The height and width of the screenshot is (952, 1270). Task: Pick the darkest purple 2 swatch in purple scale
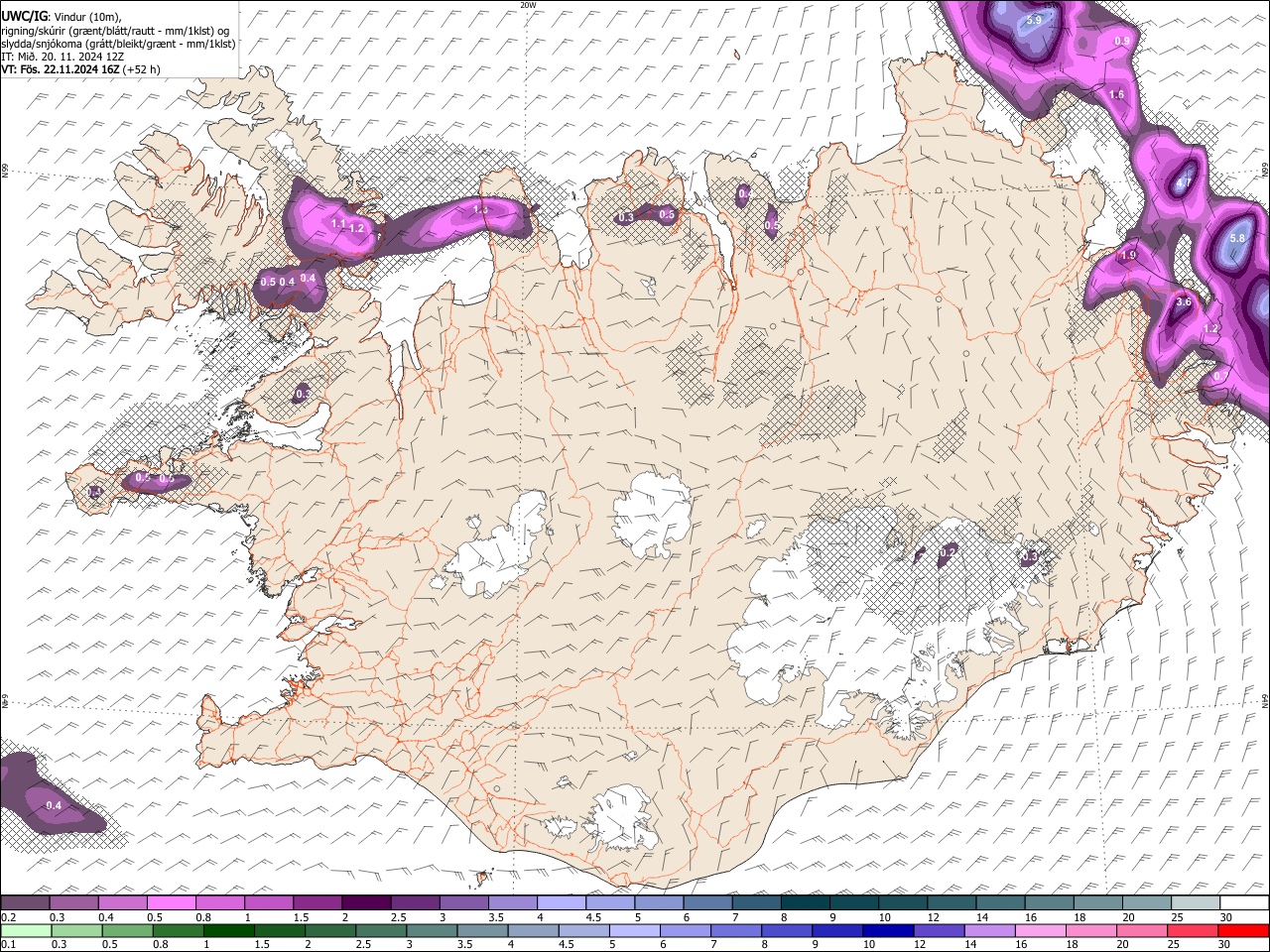click(366, 903)
